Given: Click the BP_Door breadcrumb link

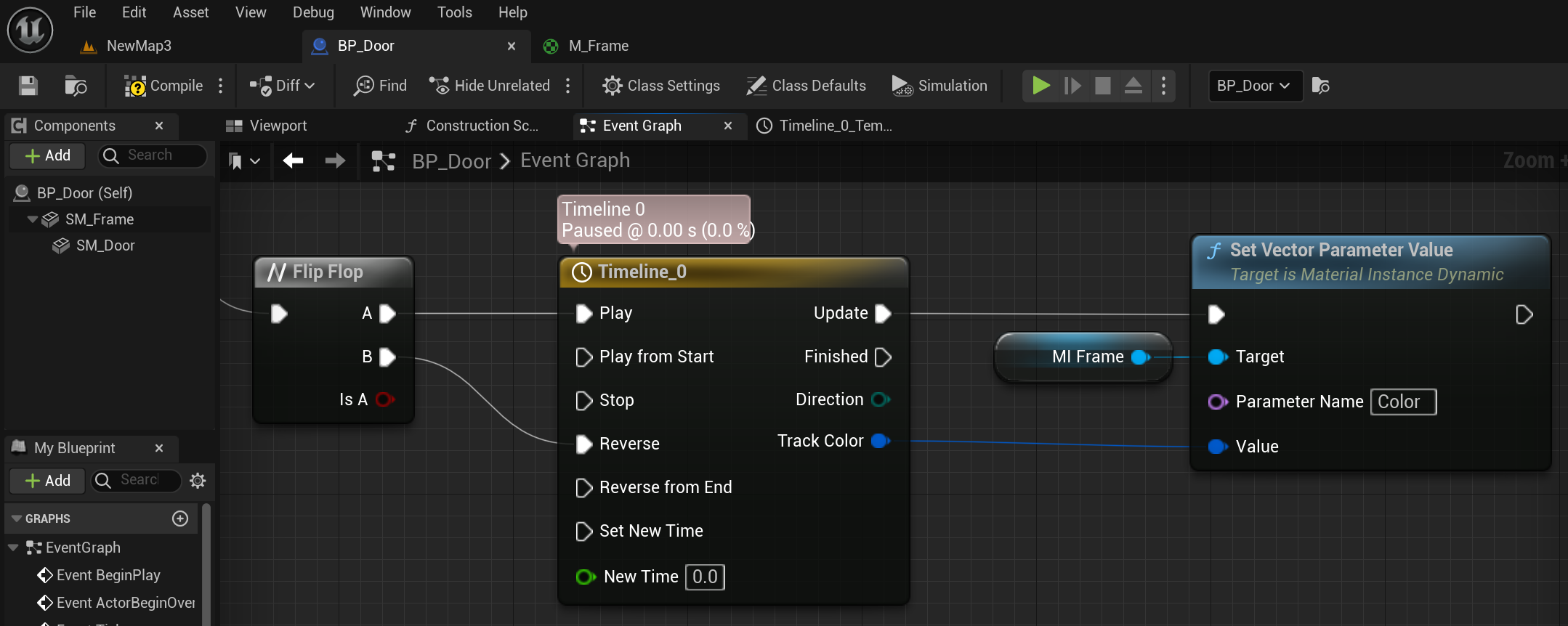Looking at the screenshot, I should [x=452, y=161].
